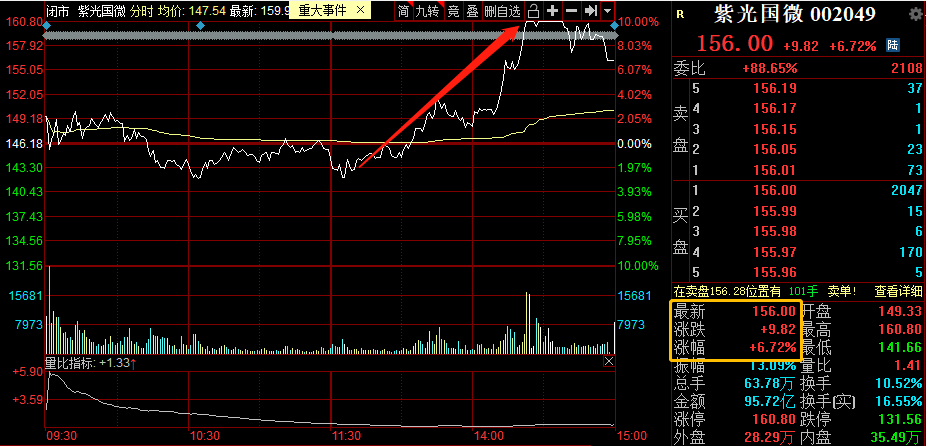This screenshot has width=926, height=446.
Task: Click the 最高 160.80 value
Action: 899,329
